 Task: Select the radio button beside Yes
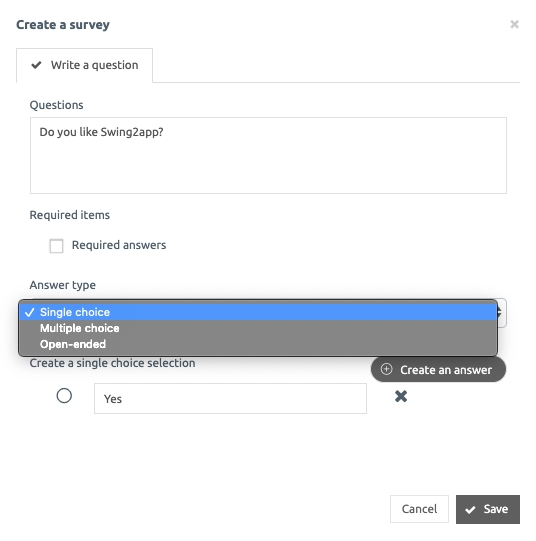(x=64, y=396)
